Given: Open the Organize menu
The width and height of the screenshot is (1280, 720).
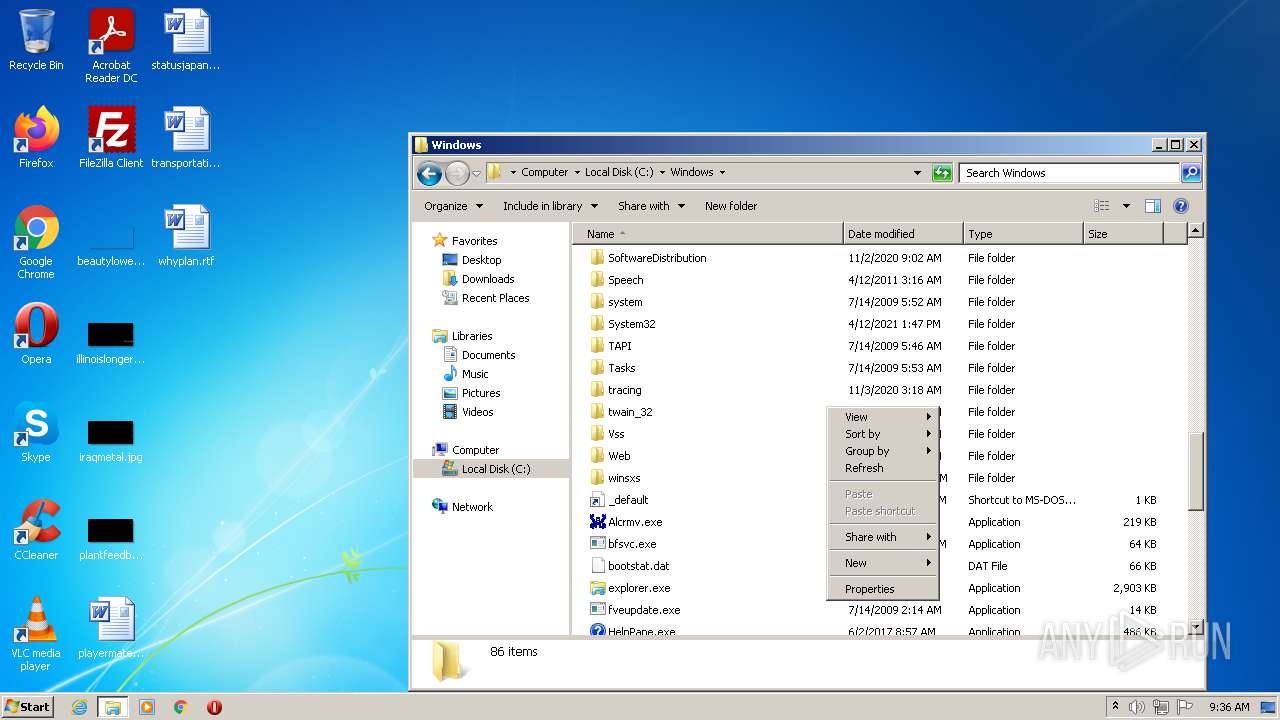Looking at the screenshot, I should [x=453, y=206].
